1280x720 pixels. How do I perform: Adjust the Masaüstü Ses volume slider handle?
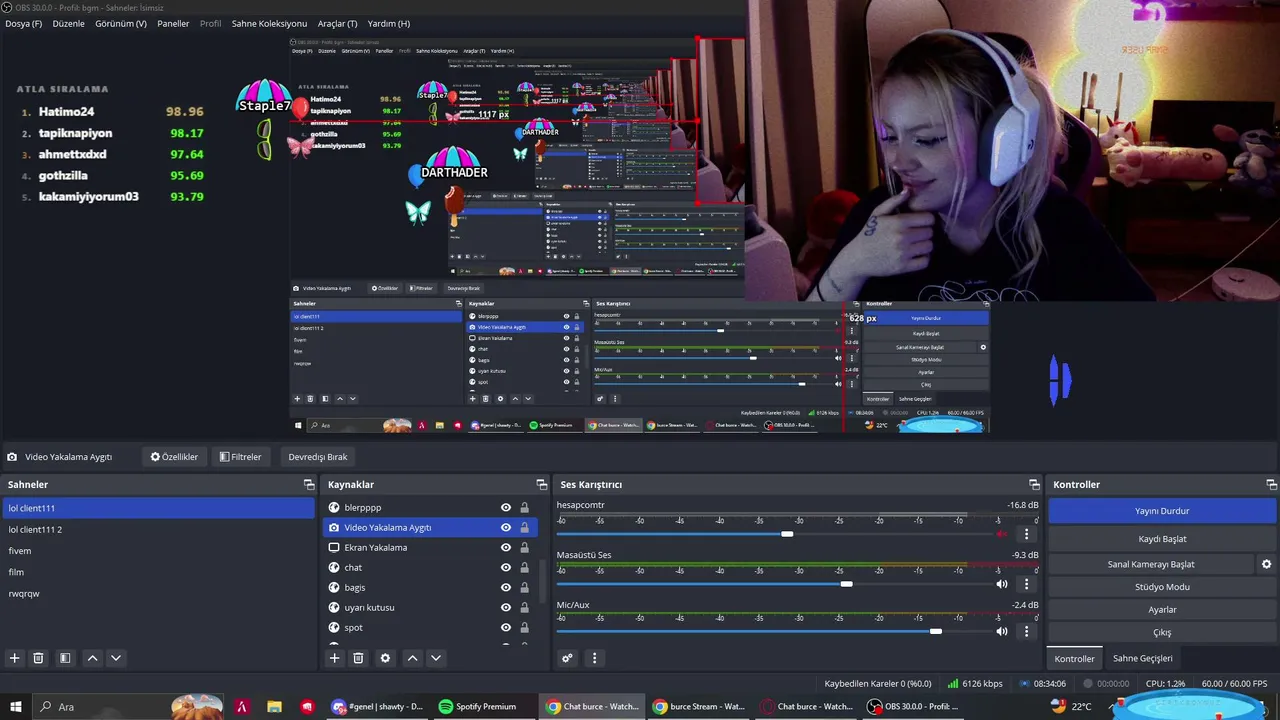point(847,584)
